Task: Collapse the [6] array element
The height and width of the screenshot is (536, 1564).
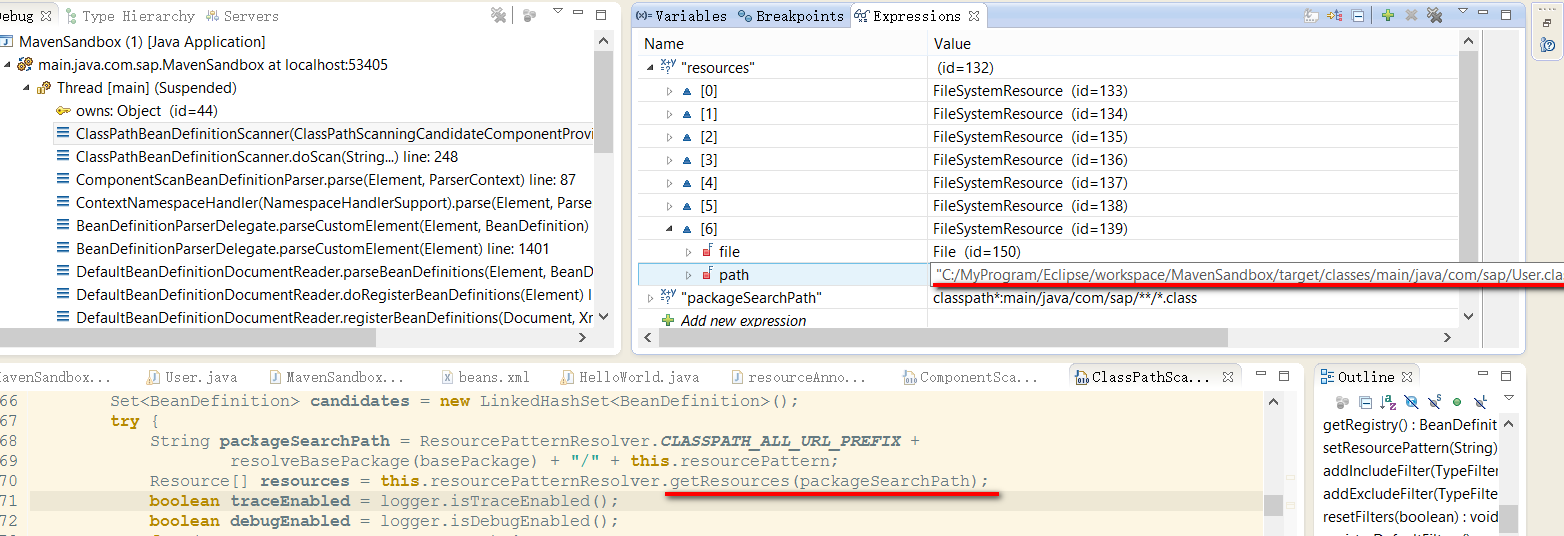Action: click(x=669, y=228)
